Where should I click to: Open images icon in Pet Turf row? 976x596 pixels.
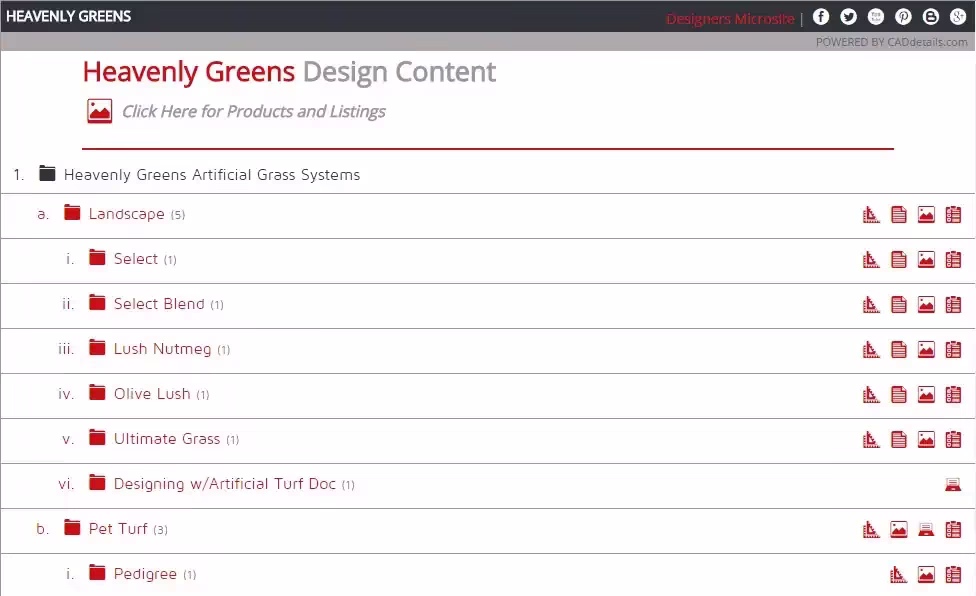pyautogui.click(x=898, y=529)
